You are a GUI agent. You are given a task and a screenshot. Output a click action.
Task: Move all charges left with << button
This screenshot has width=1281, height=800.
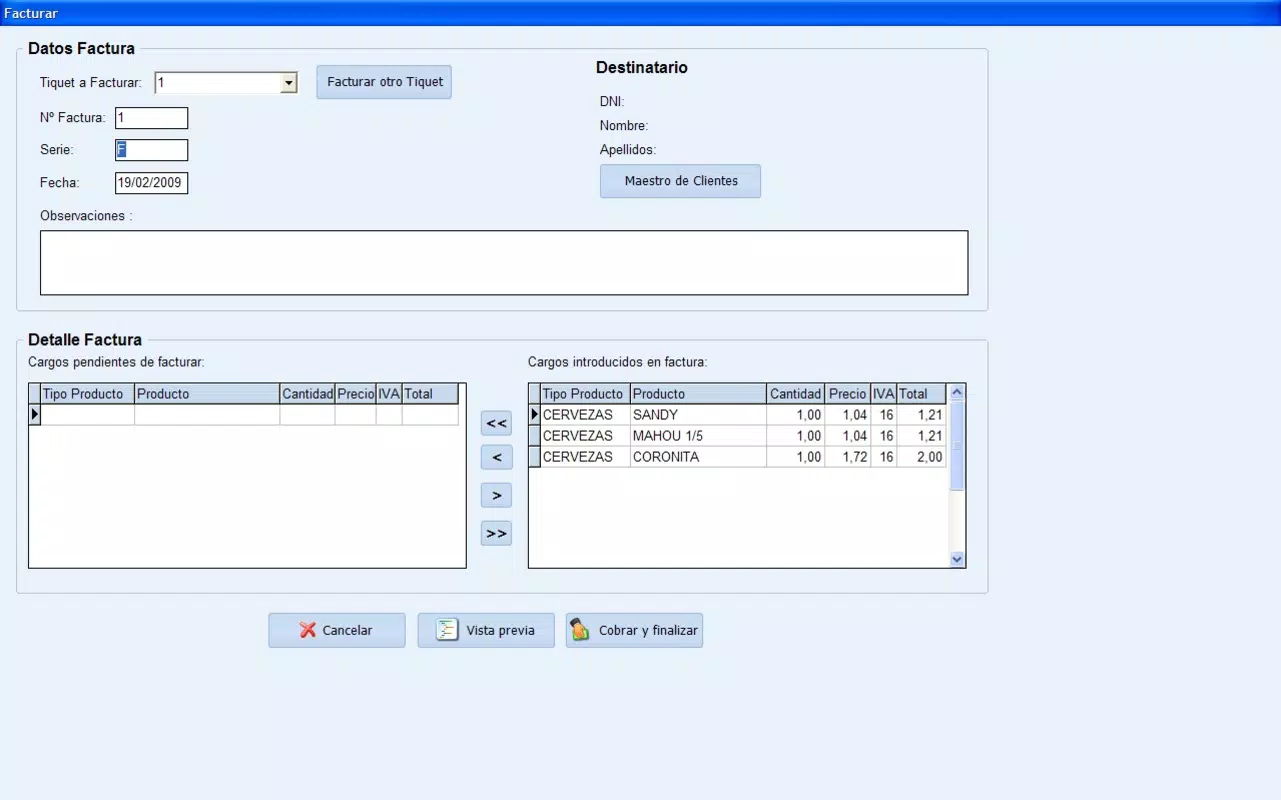click(496, 424)
